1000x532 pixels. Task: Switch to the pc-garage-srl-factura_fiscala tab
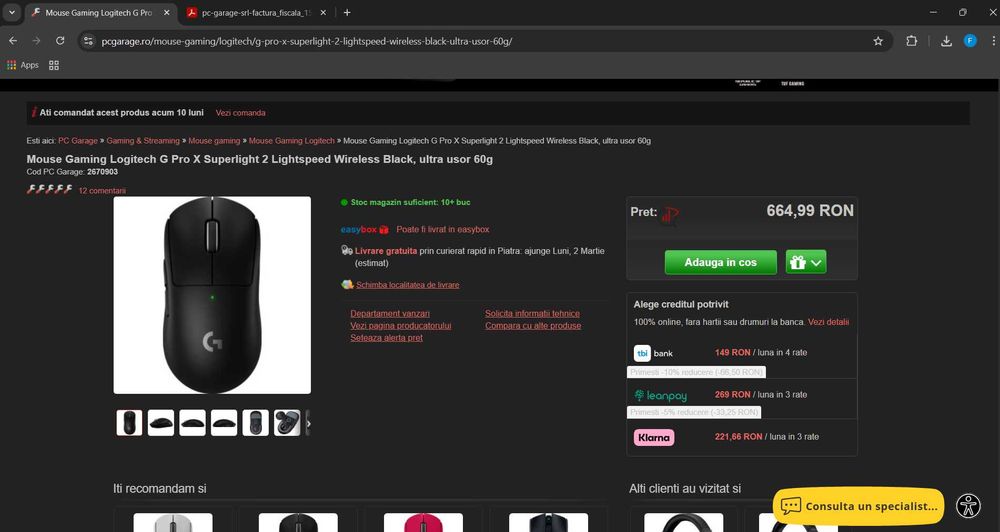point(257,12)
